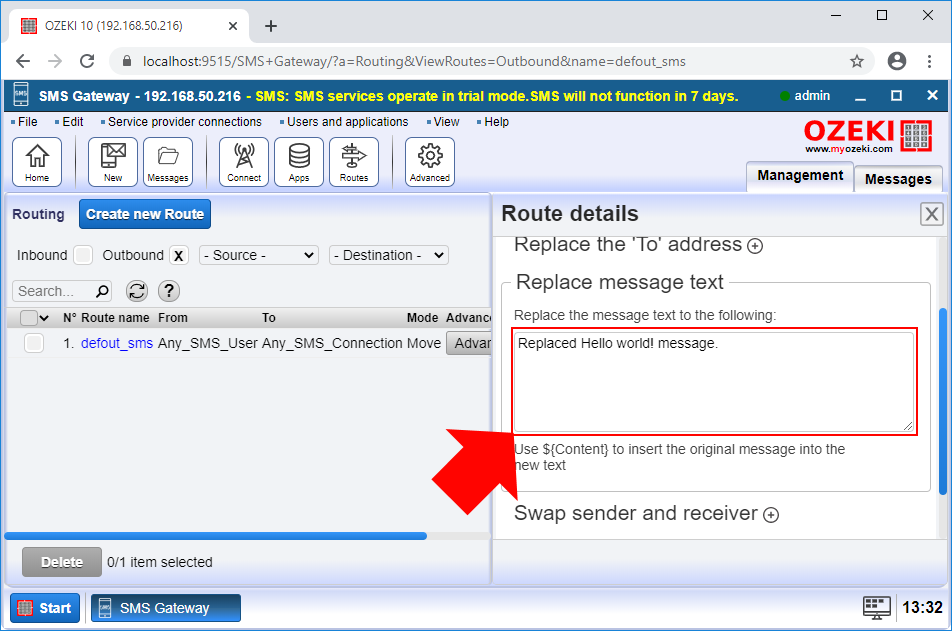Click the Delete button

pyautogui.click(x=62, y=562)
